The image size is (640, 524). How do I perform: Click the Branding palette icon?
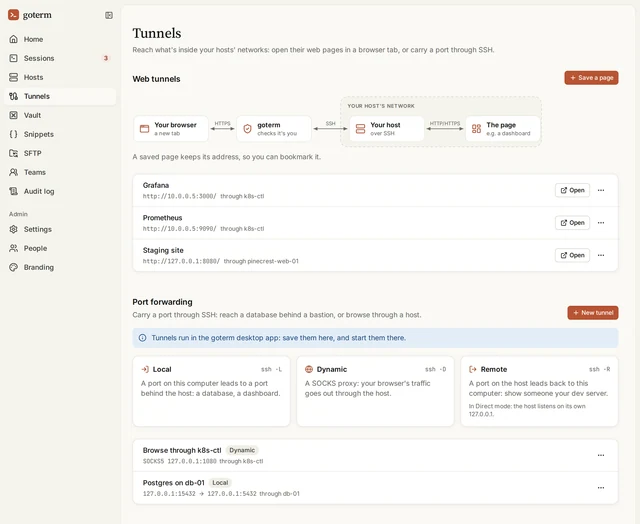point(13,267)
